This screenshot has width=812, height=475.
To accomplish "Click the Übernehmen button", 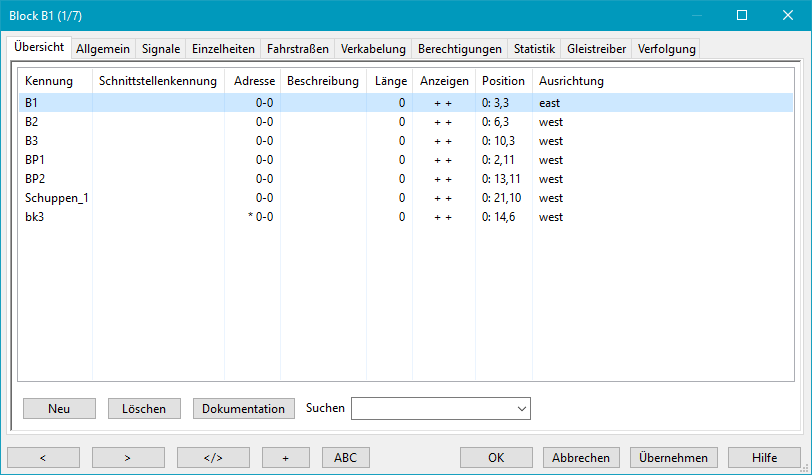I will tap(674, 458).
